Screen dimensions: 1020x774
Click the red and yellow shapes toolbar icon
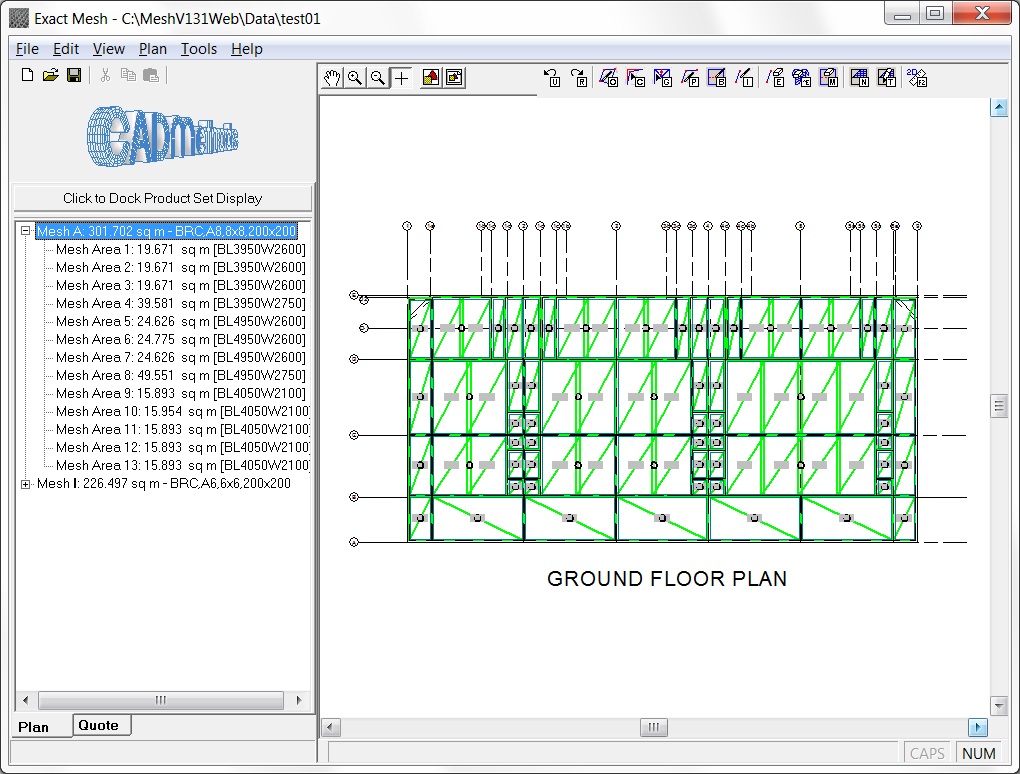[431, 78]
